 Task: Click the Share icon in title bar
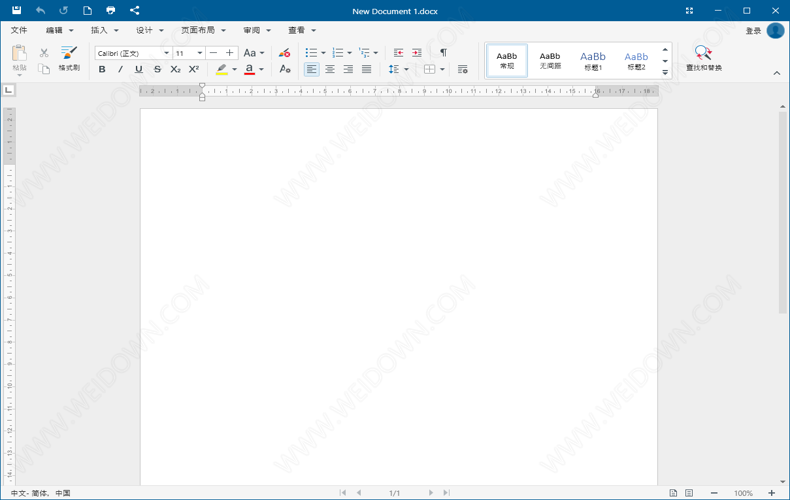coord(135,10)
